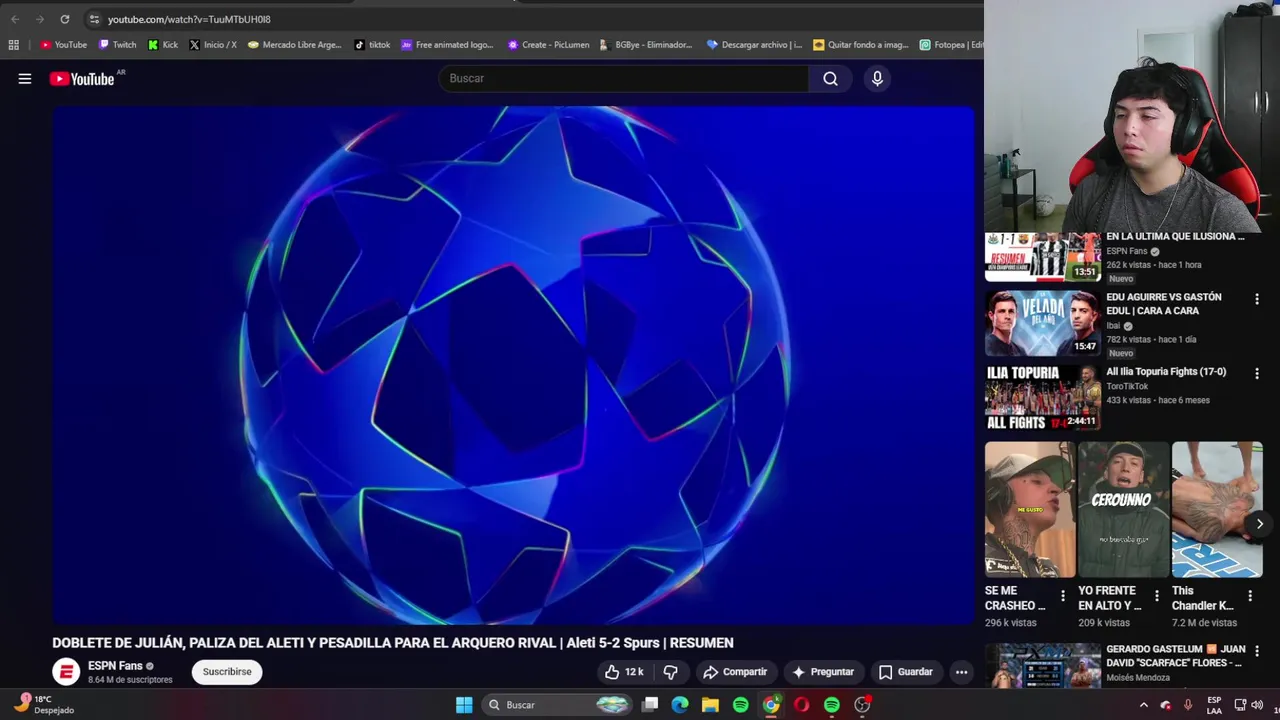Open options menu for All Ilia Topuria Fights
The width and height of the screenshot is (1280, 720).
[1257, 374]
